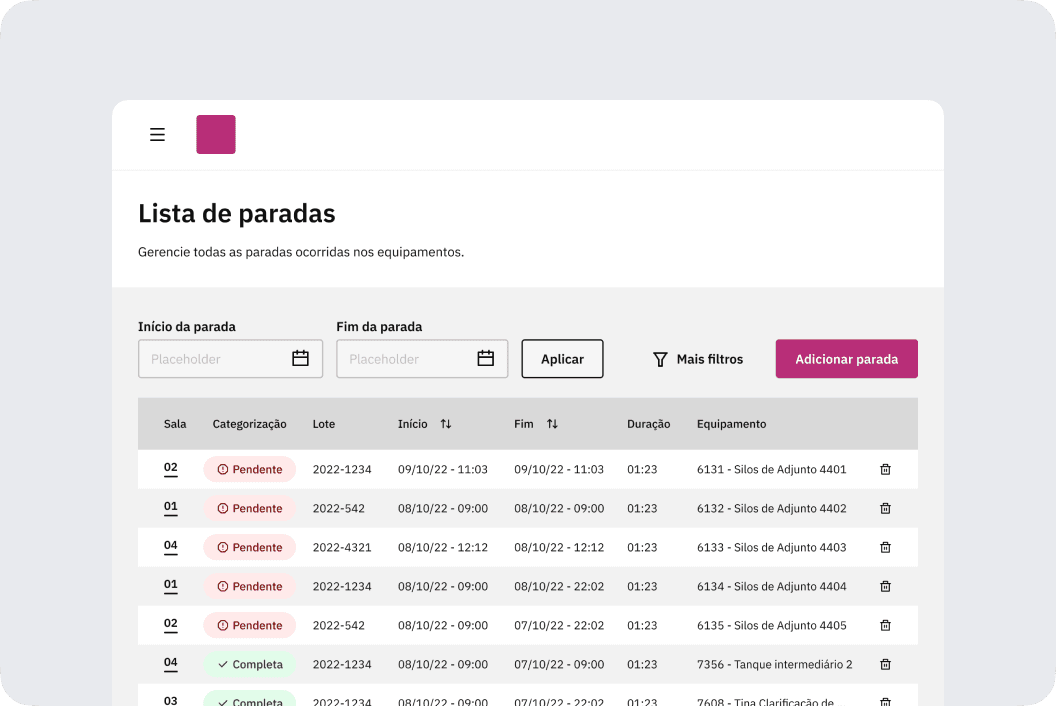The image size is (1056, 706).
Task: Sort table by Início column arrows
Action: (x=446, y=424)
